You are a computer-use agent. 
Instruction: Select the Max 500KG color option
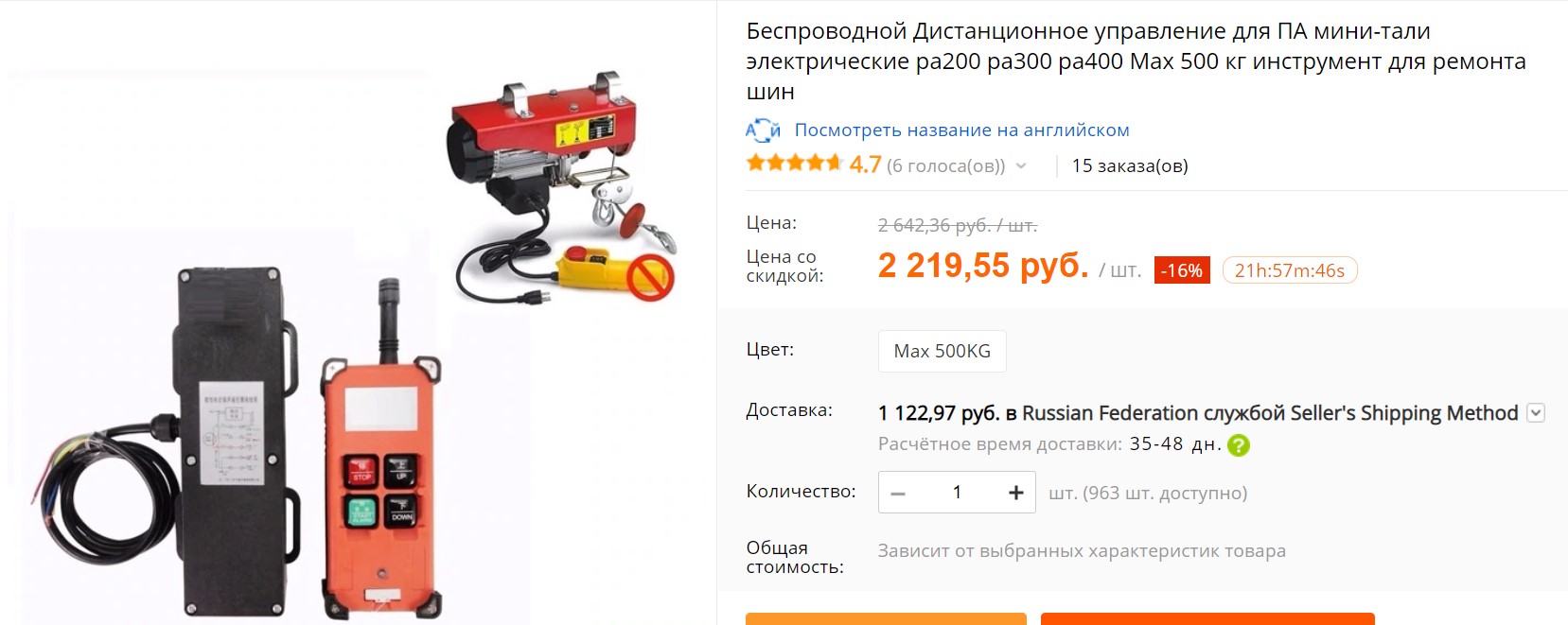943,351
